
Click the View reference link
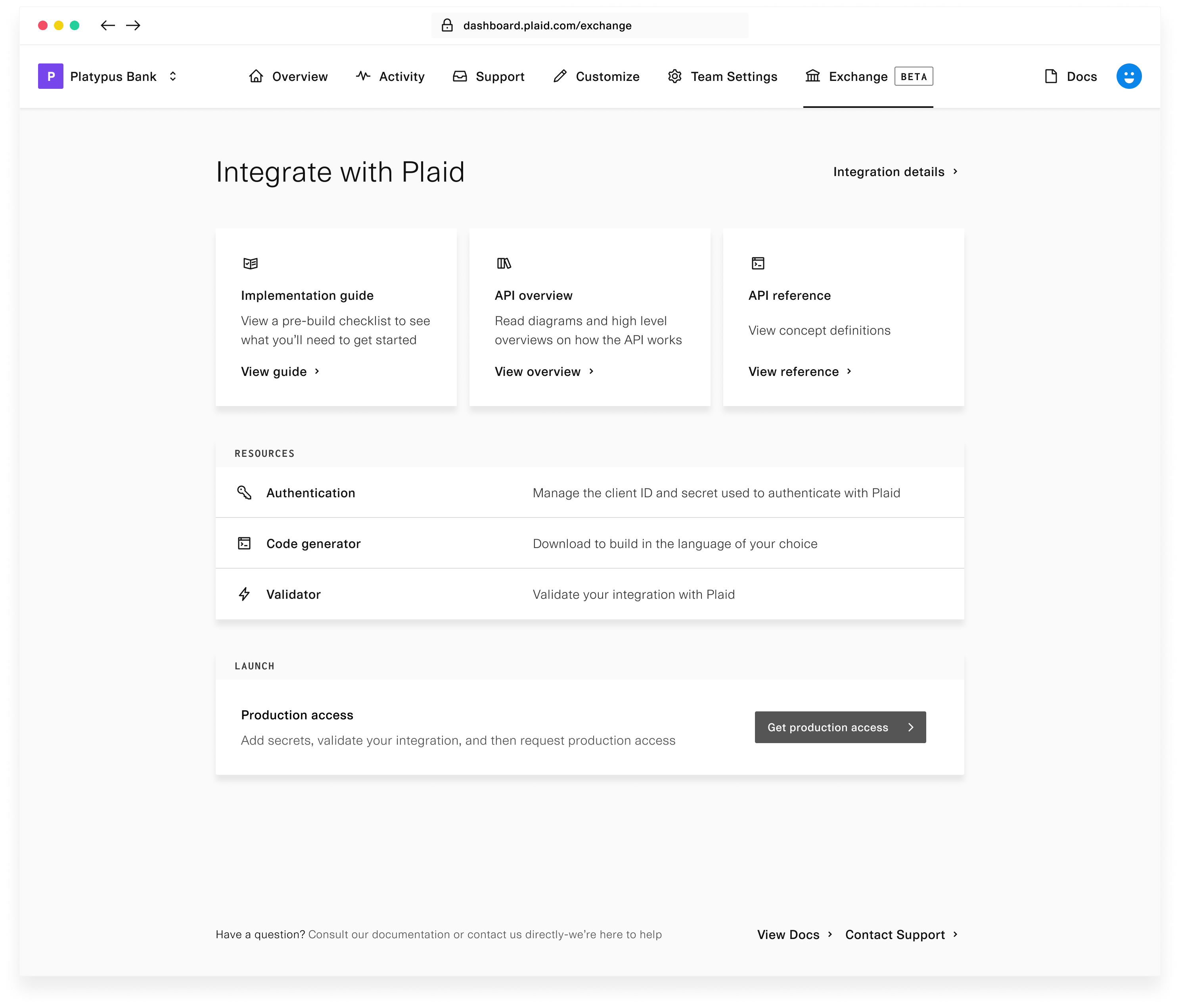(x=793, y=372)
